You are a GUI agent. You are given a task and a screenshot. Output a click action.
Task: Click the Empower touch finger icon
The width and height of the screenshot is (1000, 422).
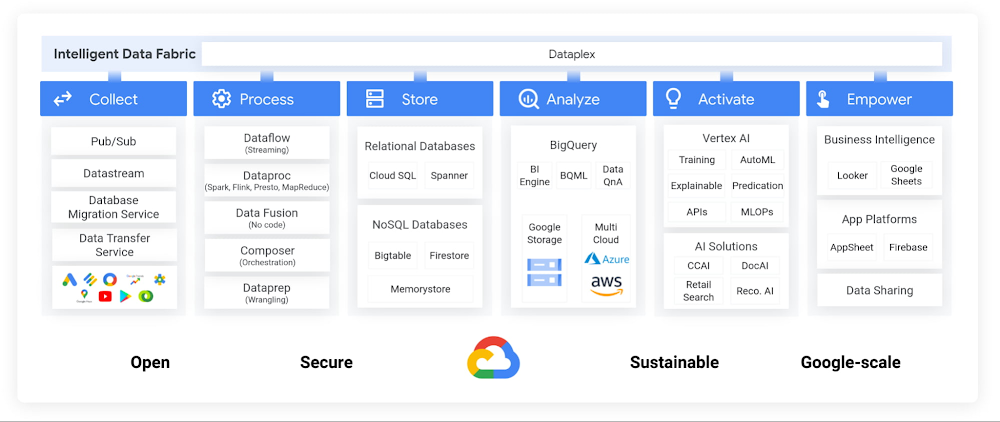pos(823,99)
